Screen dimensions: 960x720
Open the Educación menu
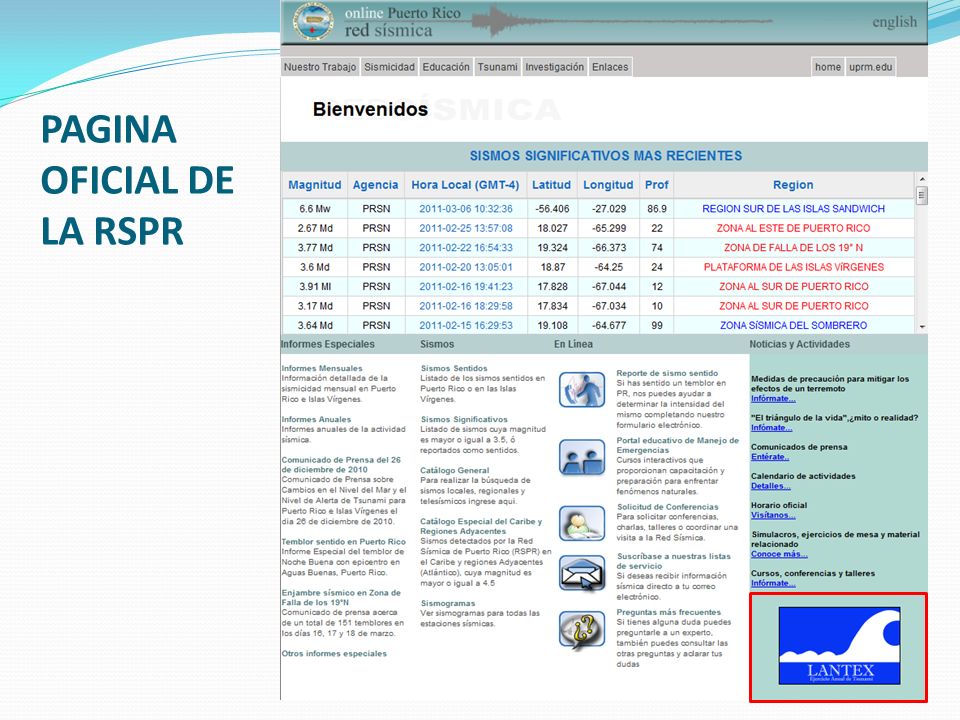pyautogui.click(x=446, y=67)
